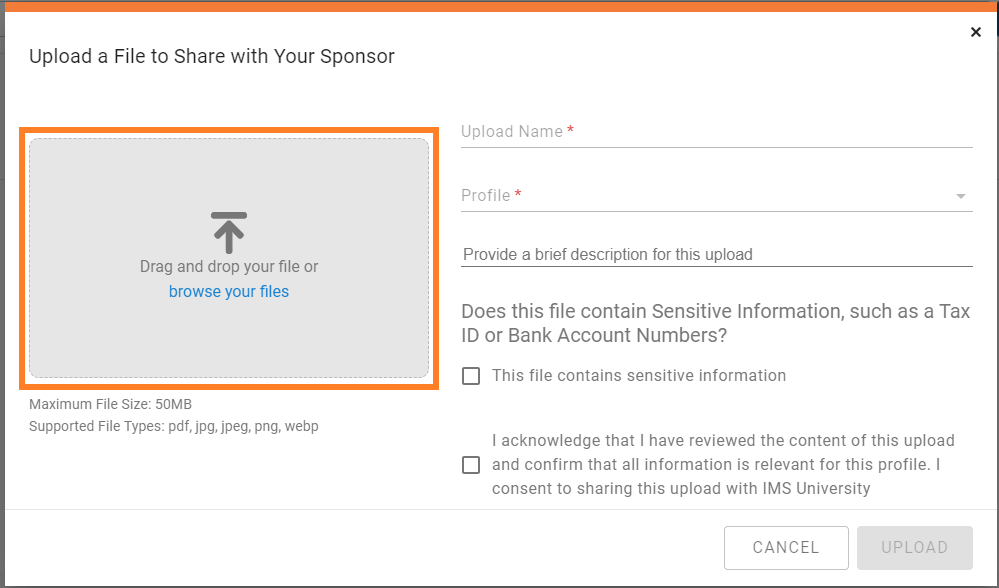Expand Profile list using the small arrow
Screen dimensions: 999x588
[961, 196]
